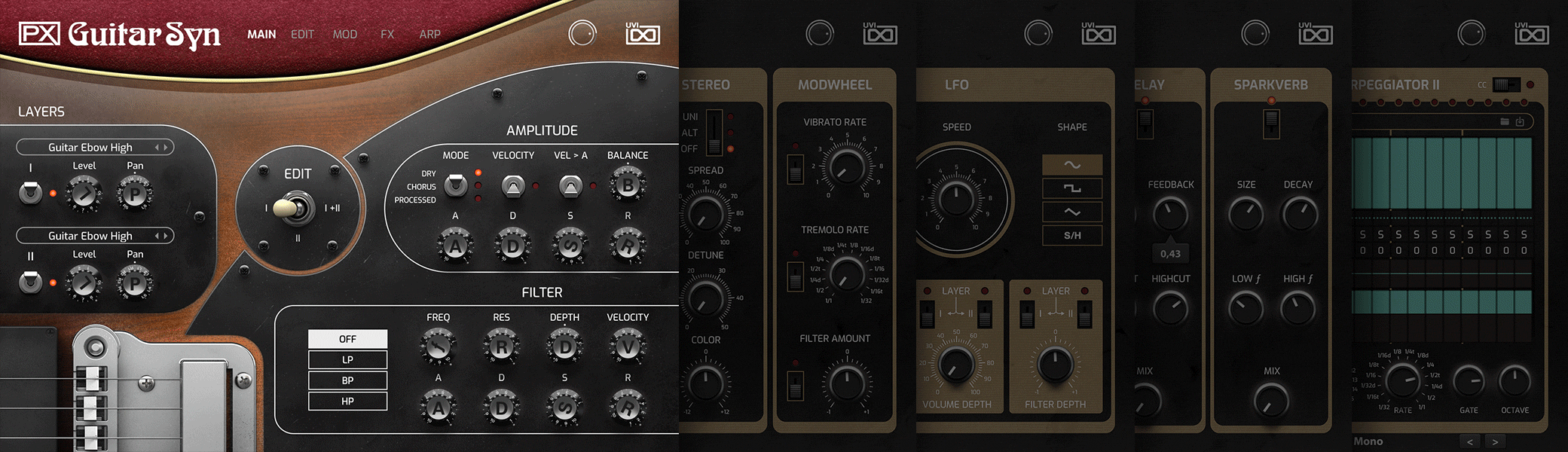Open the MOD tab
The width and height of the screenshot is (1568, 452).
(x=345, y=34)
